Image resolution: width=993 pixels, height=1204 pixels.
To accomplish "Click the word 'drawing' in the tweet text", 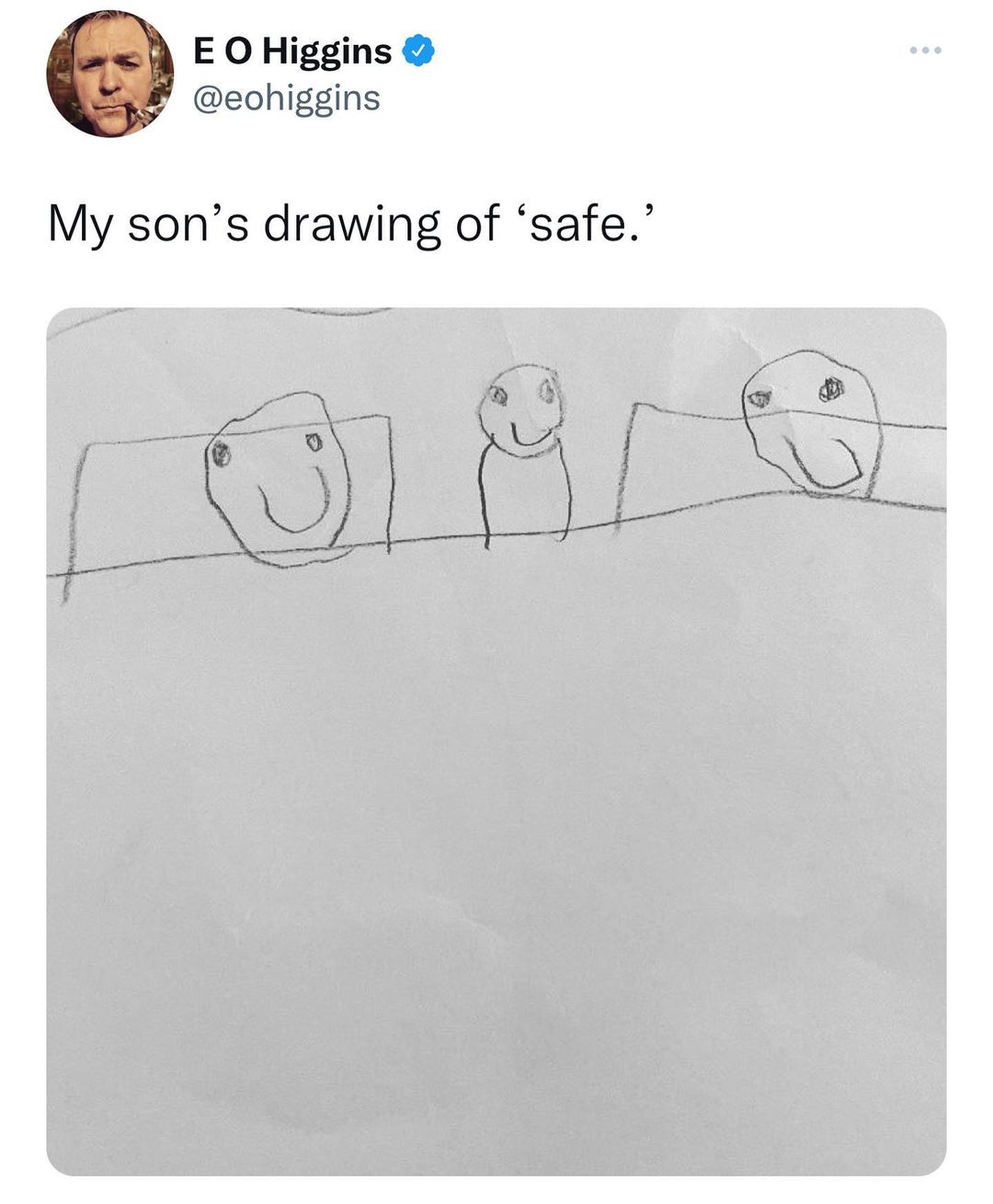I will pyautogui.click(x=352, y=225).
